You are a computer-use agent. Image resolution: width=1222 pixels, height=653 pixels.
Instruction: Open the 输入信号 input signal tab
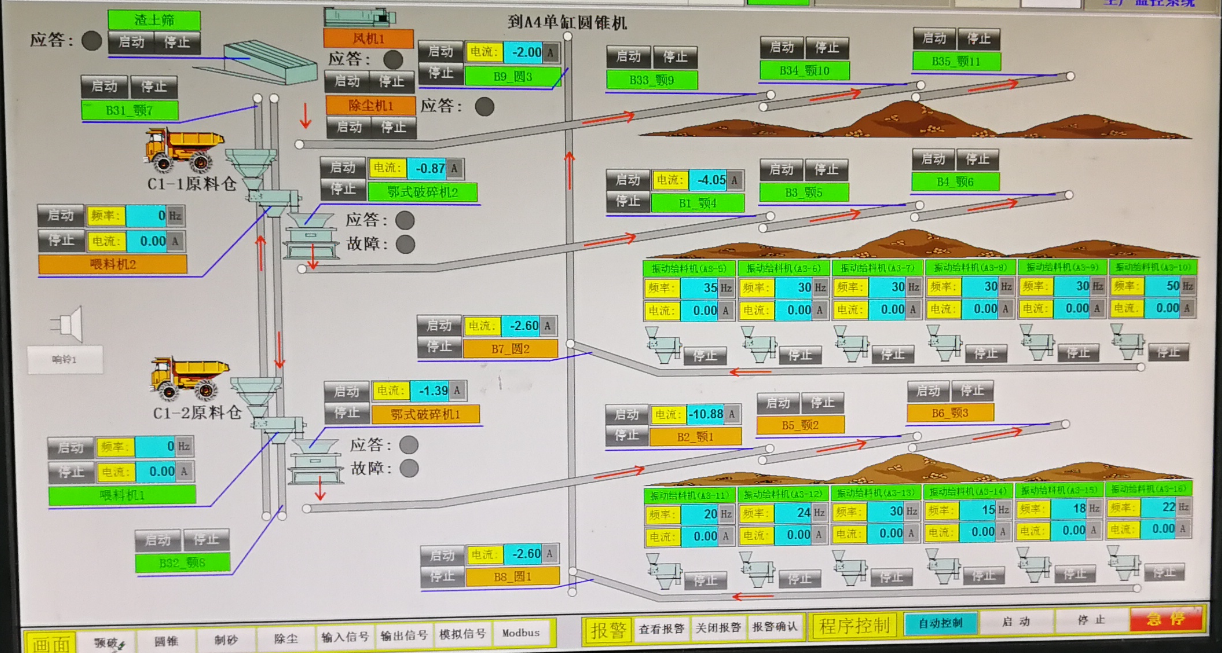pyautogui.click(x=345, y=636)
